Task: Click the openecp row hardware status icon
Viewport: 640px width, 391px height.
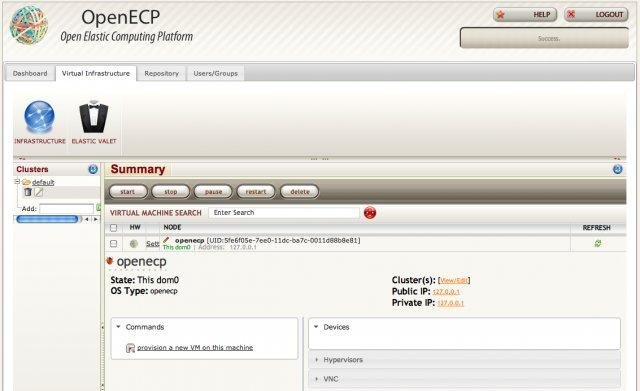Action: (x=133, y=244)
